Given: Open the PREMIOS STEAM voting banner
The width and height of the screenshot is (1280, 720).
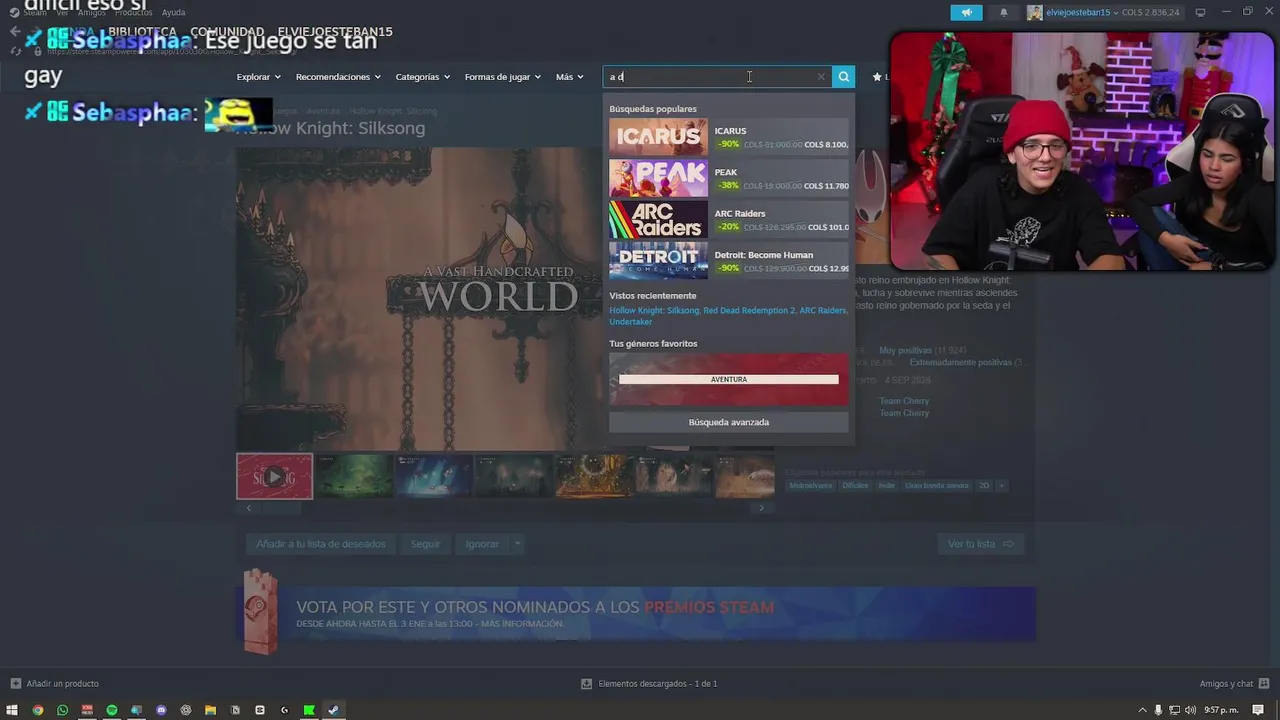Looking at the screenshot, I should point(636,613).
